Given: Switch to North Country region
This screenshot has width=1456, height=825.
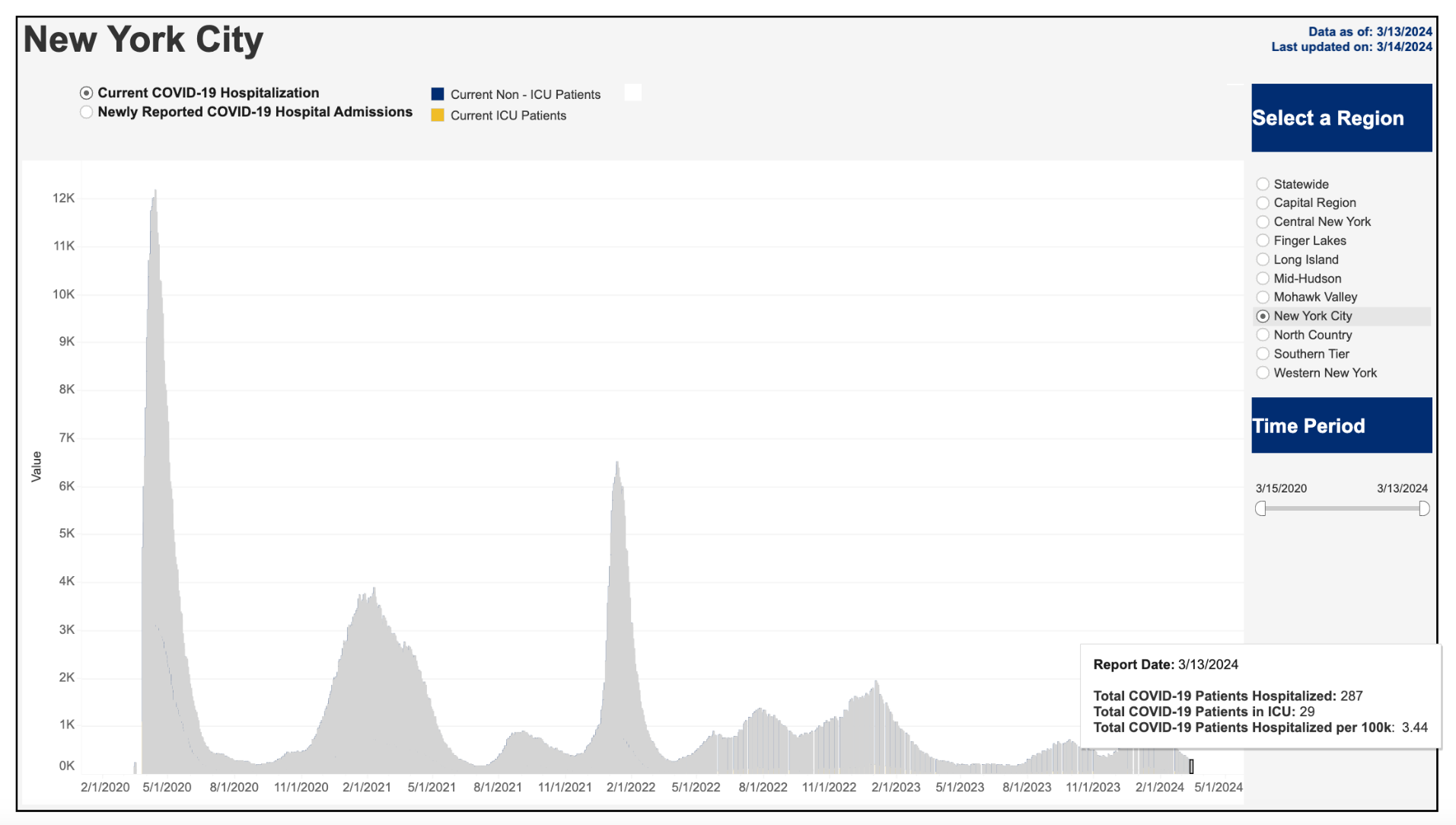Looking at the screenshot, I should coord(1263,335).
